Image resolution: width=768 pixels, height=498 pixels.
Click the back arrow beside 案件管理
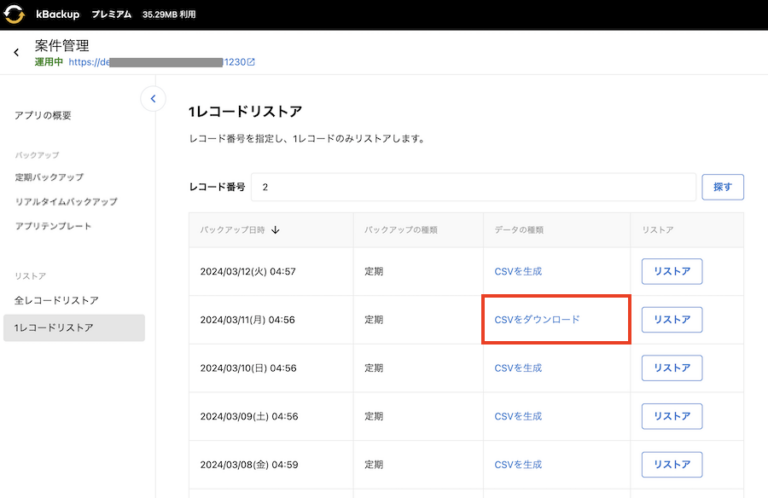coord(16,53)
